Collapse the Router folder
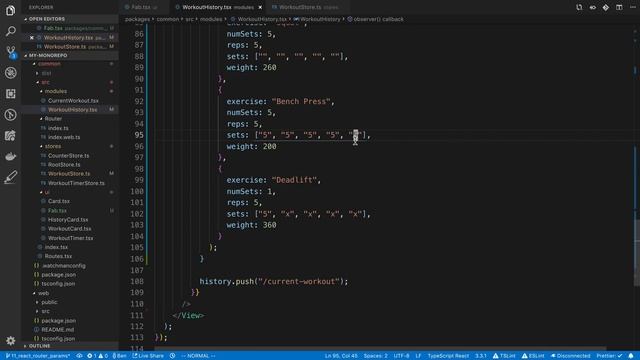The height and width of the screenshot is (360, 640). click(53, 119)
